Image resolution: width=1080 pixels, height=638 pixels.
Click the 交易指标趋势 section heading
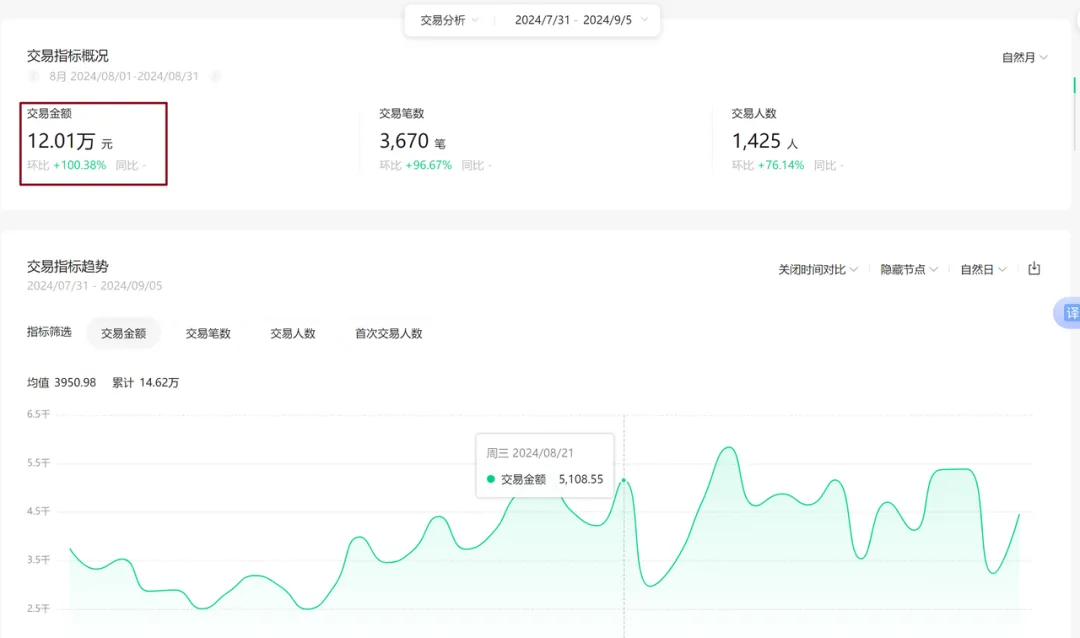(68, 267)
